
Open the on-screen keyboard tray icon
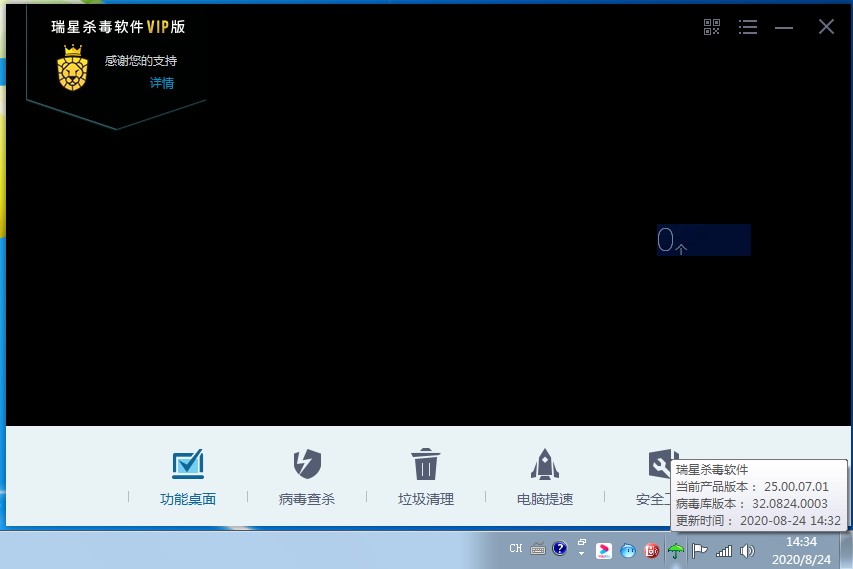pos(538,549)
